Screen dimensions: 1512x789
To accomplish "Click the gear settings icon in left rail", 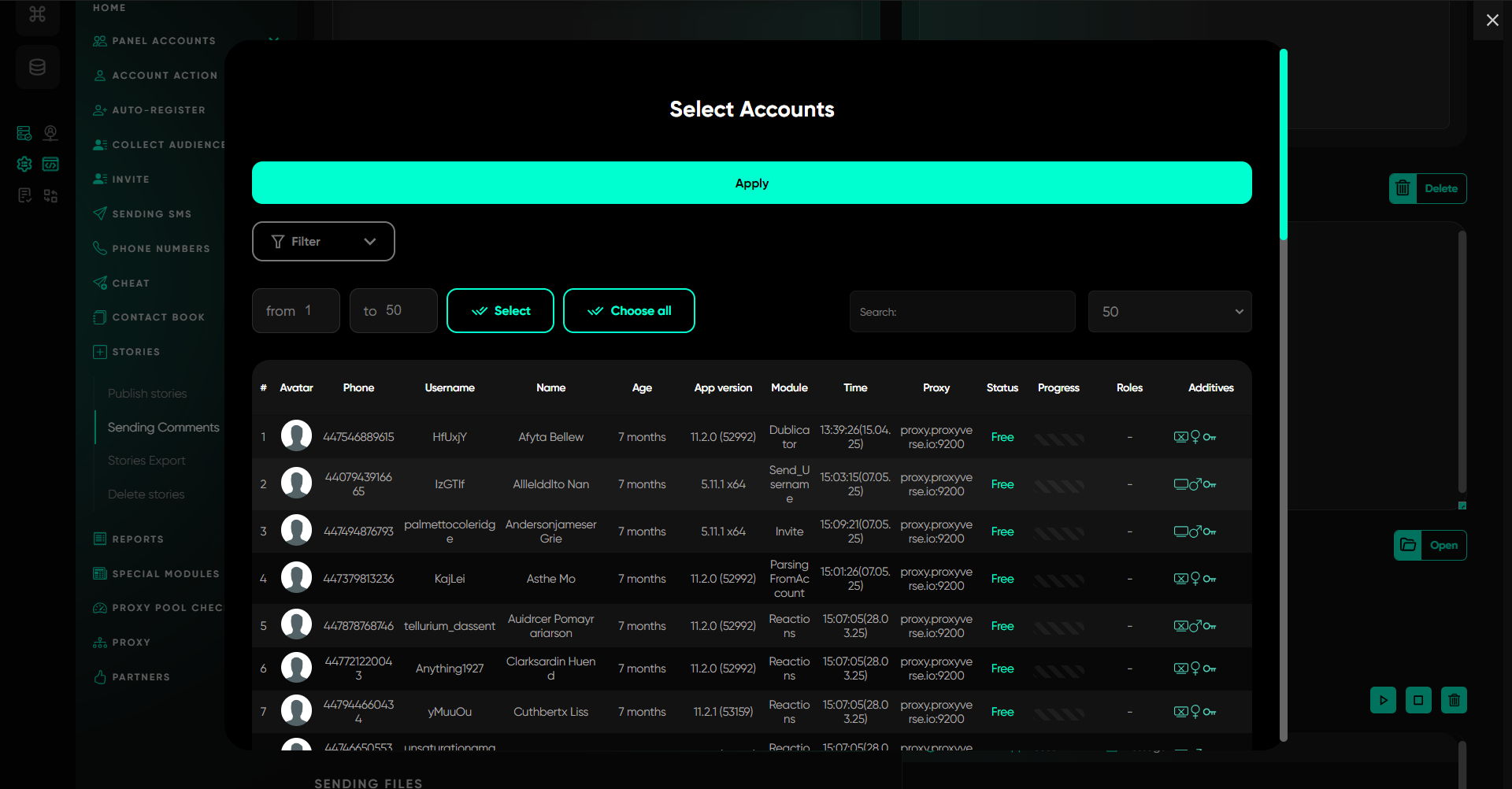I will (24, 164).
